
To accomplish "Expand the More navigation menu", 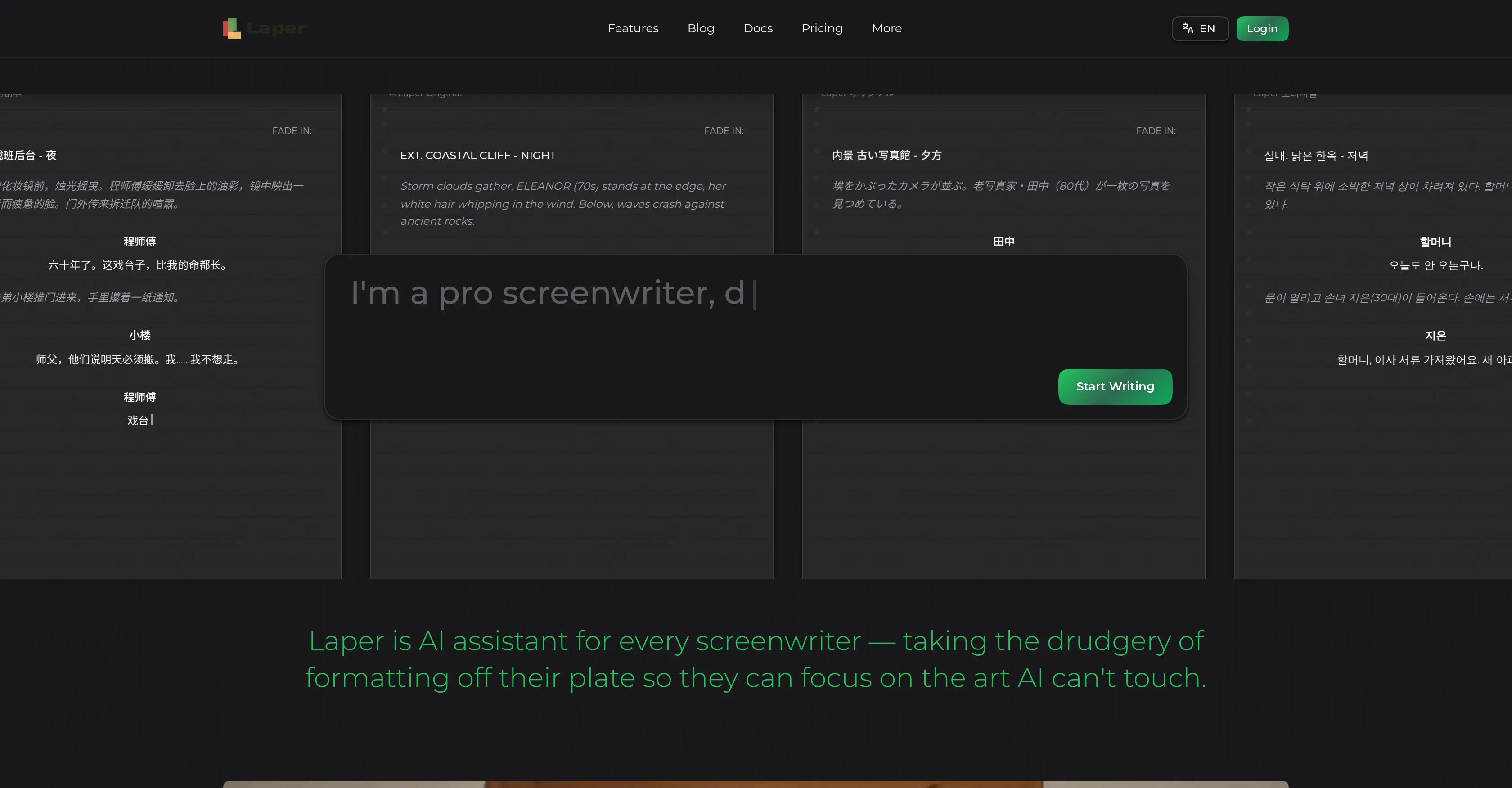I will pos(886,28).
